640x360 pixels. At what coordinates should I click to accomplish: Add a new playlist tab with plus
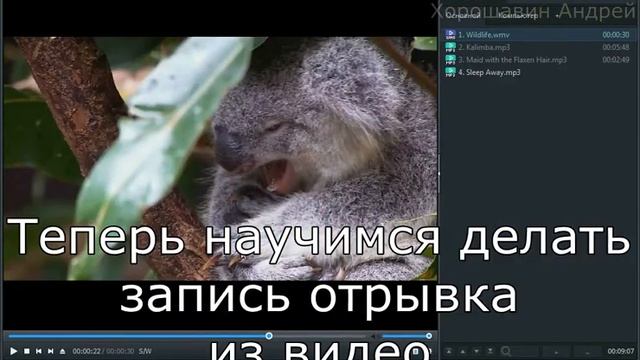[557, 16]
